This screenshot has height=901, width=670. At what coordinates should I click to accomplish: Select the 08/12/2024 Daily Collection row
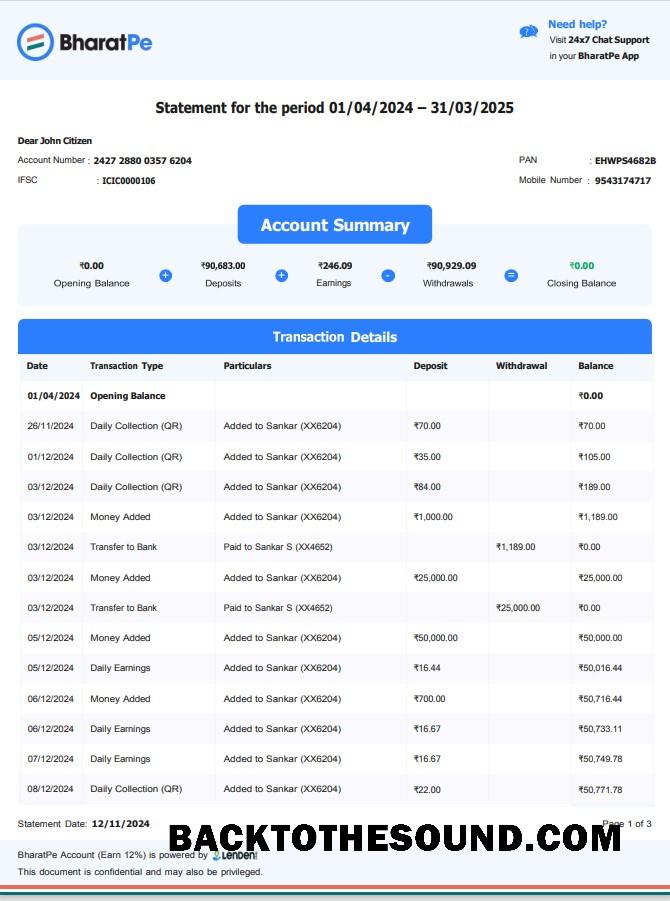[336, 790]
